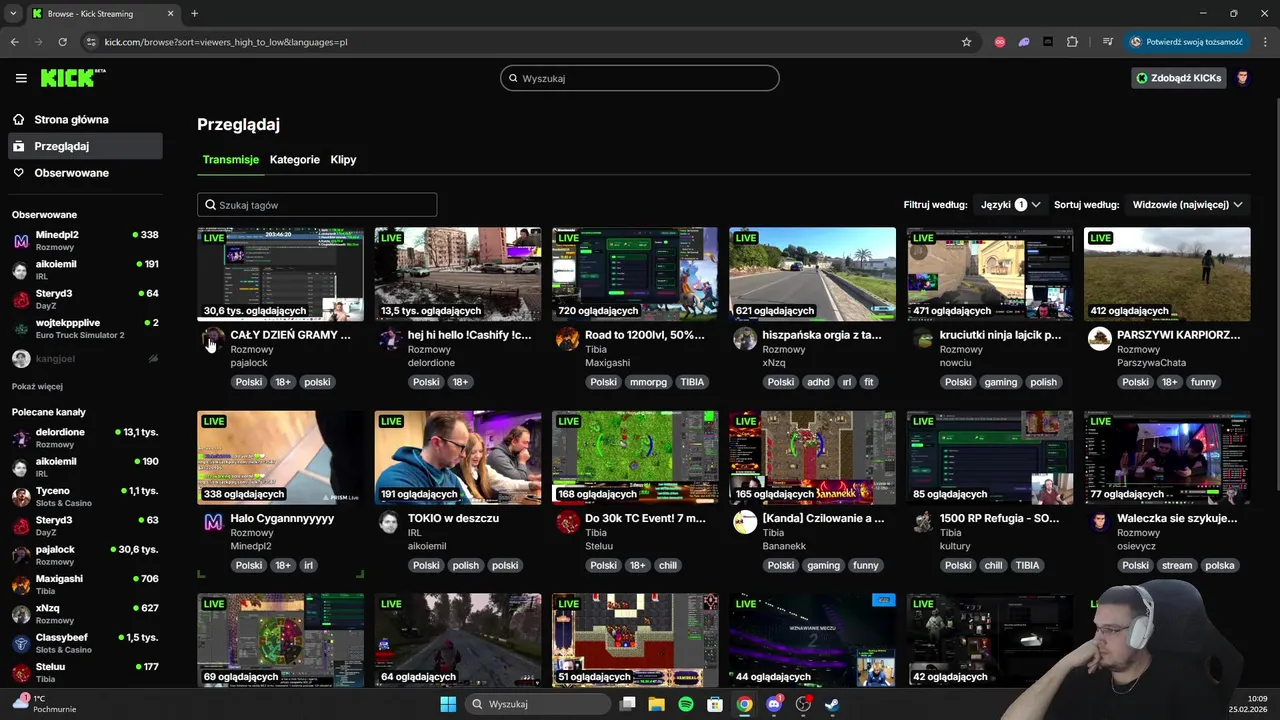Open the Minedpl2 avatar in Obserwowane
The width and height of the screenshot is (1280, 720).
(x=21, y=241)
